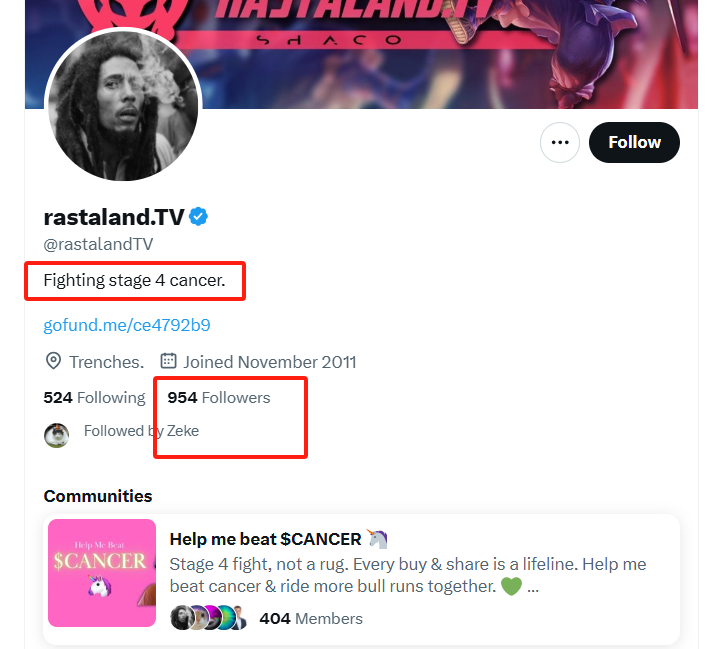Expand the truncated community description ellipsis

tap(533, 587)
